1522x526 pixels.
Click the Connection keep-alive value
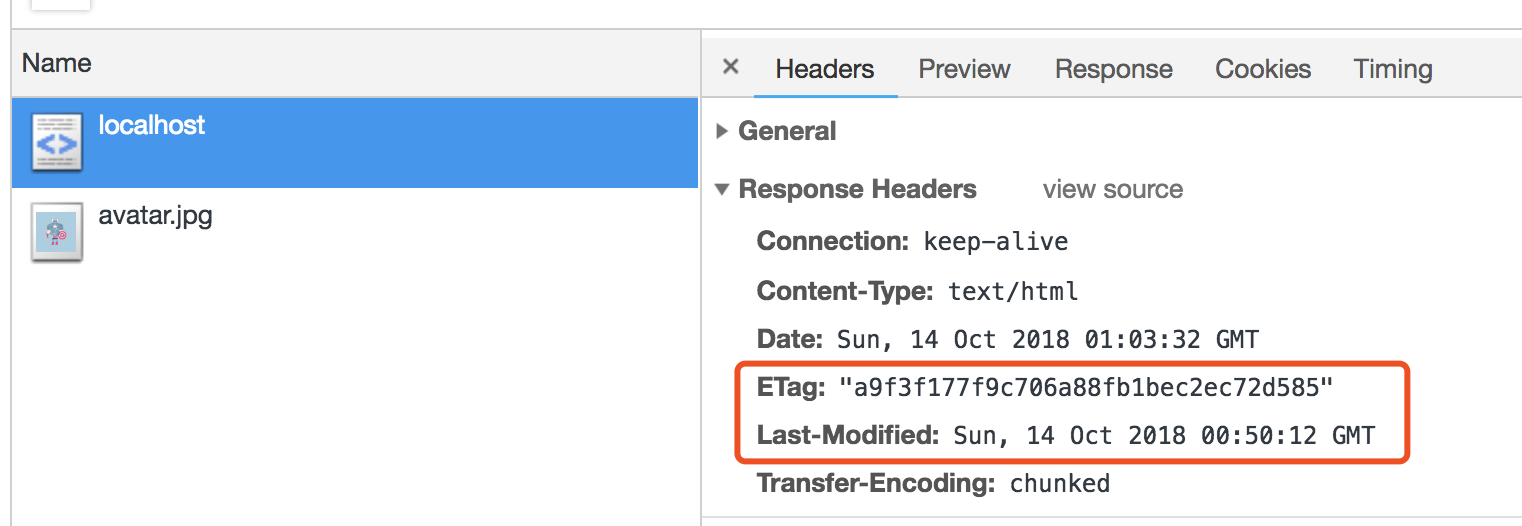pos(996,242)
